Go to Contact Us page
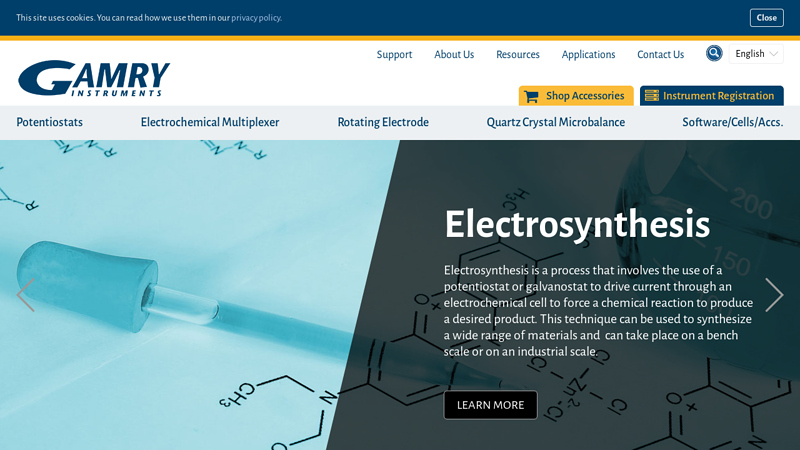This screenshot has height=450, width=800. (660, 54)
